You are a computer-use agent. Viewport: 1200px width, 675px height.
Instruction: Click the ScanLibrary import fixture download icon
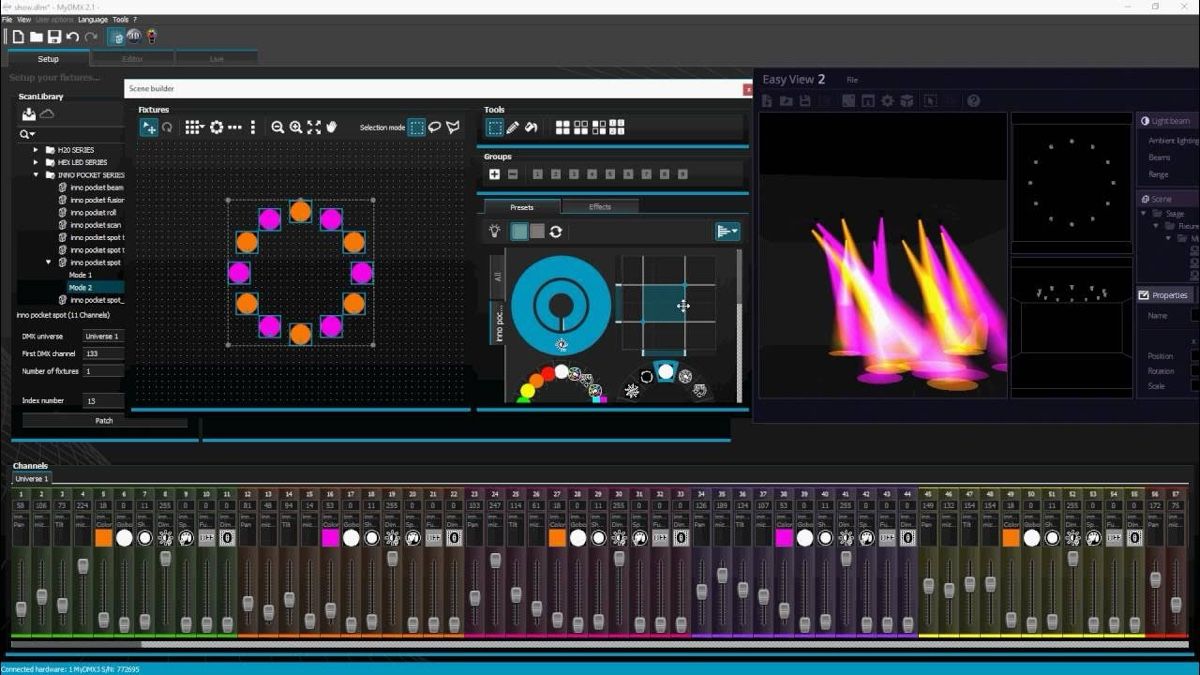(x=29, y=114)
